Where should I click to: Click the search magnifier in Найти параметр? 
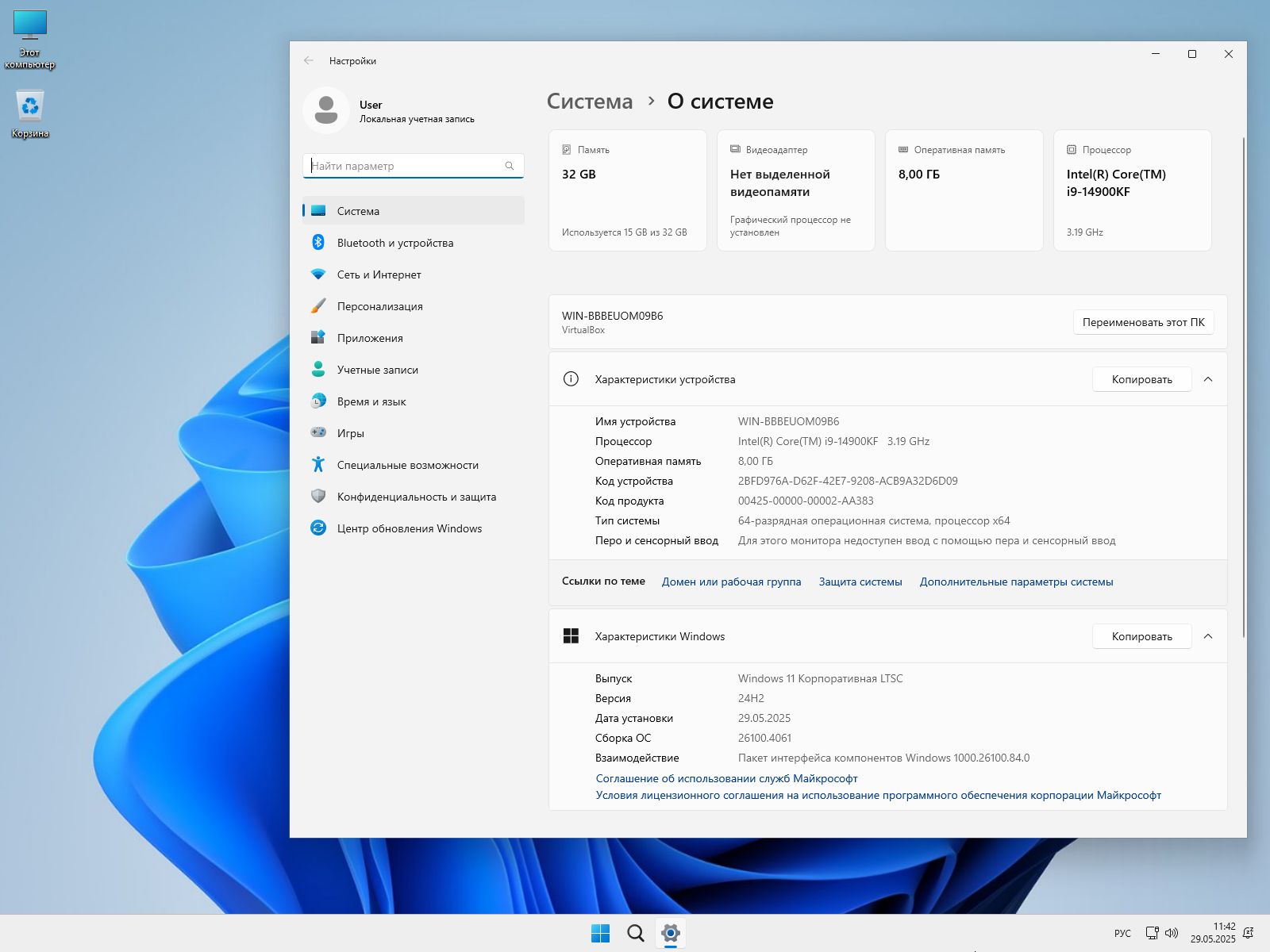[510, 166]
